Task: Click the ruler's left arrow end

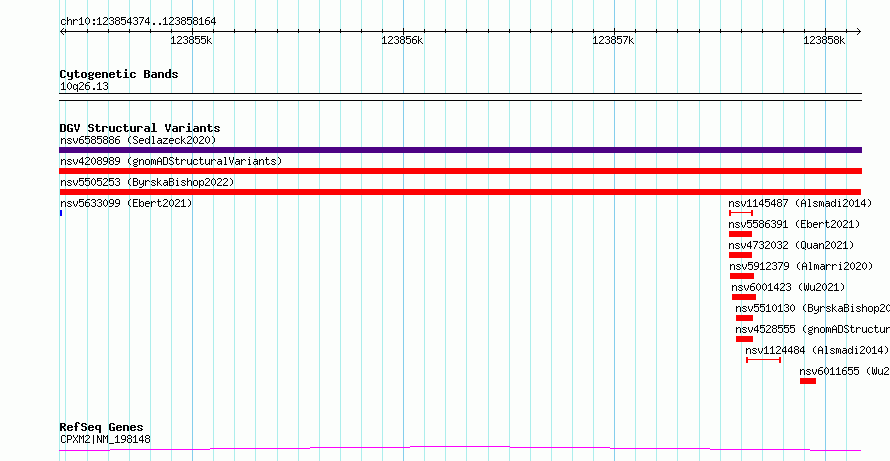Action: point(62,31)
